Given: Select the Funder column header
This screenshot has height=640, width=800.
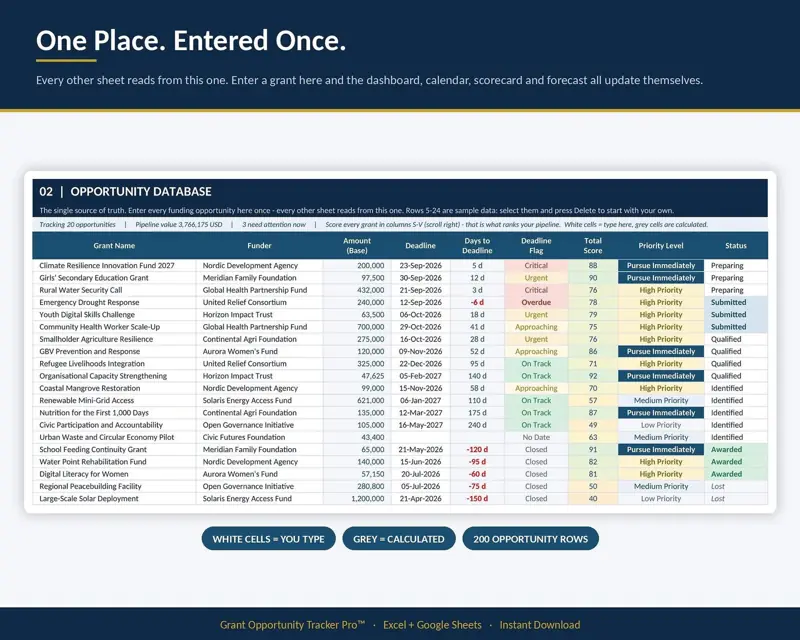Looking at the screenshot, I should click(259, 245).
